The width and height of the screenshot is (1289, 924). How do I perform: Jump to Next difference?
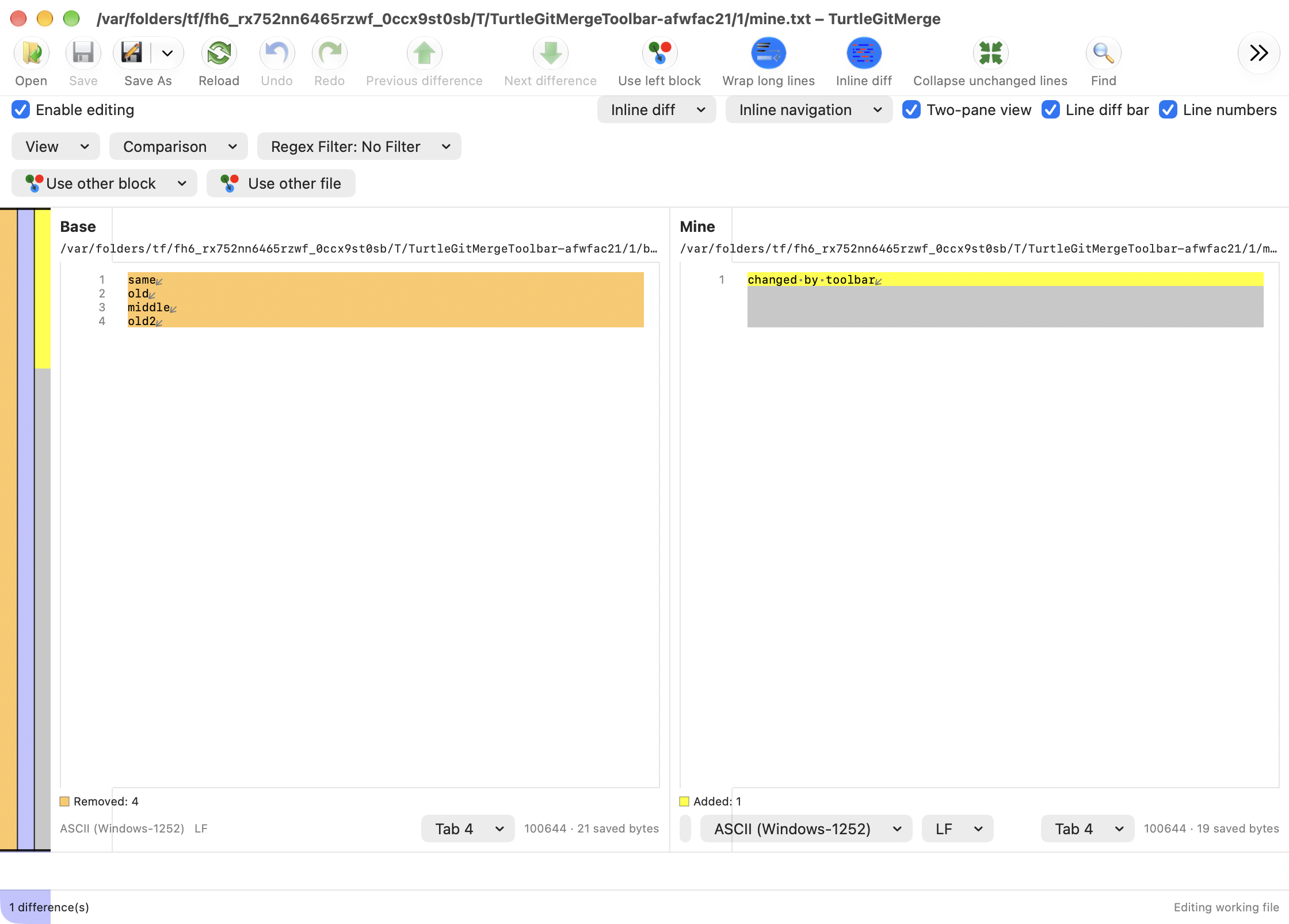[x=551, y=54]
